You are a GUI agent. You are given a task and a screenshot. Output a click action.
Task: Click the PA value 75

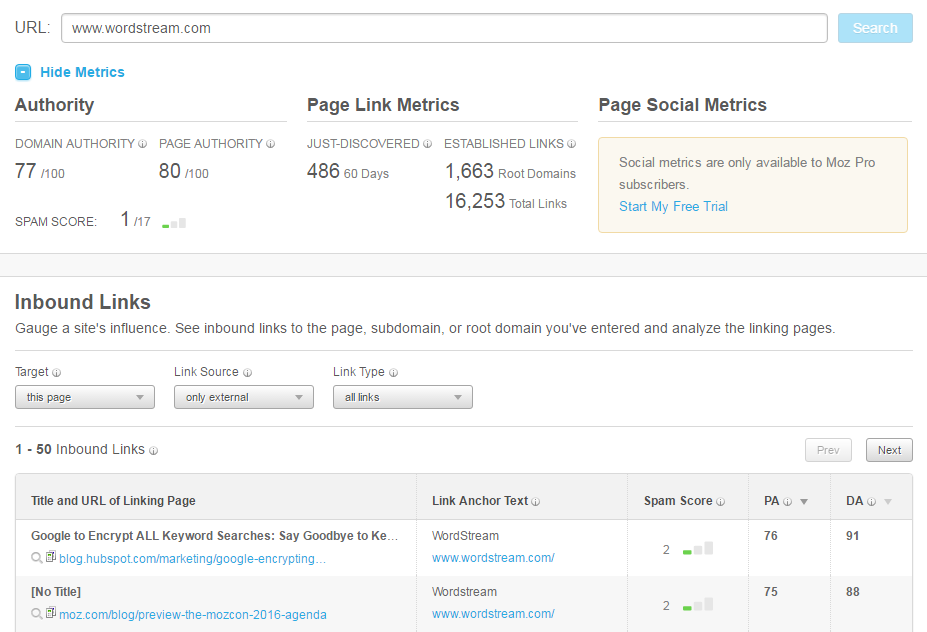tap(770, 592)
